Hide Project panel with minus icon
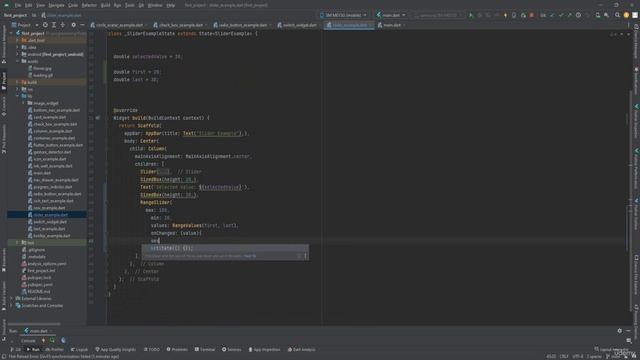640x360 pixels. click(x=82, y=25)
